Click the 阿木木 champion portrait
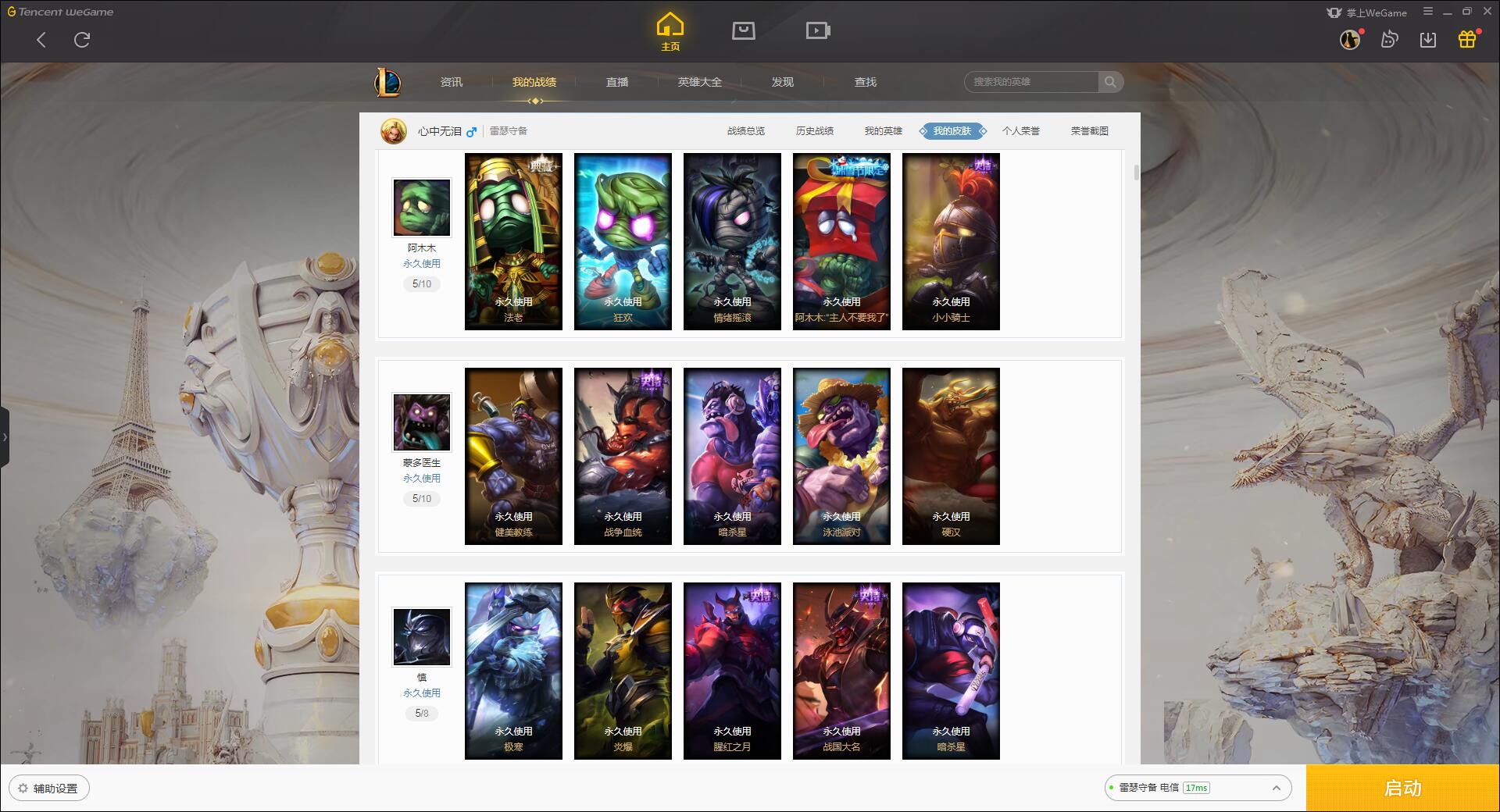Screen dimensions: 1500x812 click(422, 208)
